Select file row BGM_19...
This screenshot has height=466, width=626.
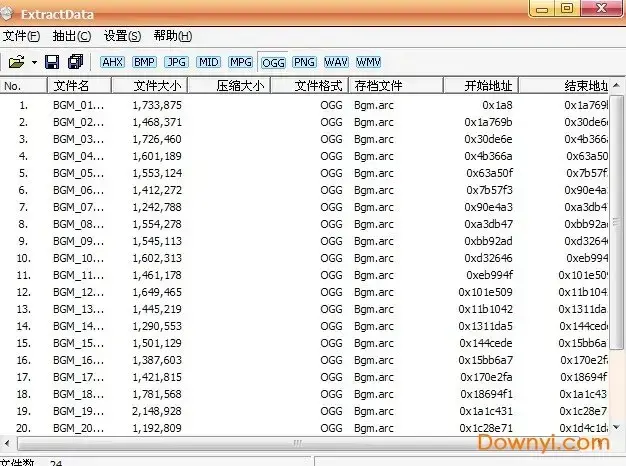(x=304, y=411)
